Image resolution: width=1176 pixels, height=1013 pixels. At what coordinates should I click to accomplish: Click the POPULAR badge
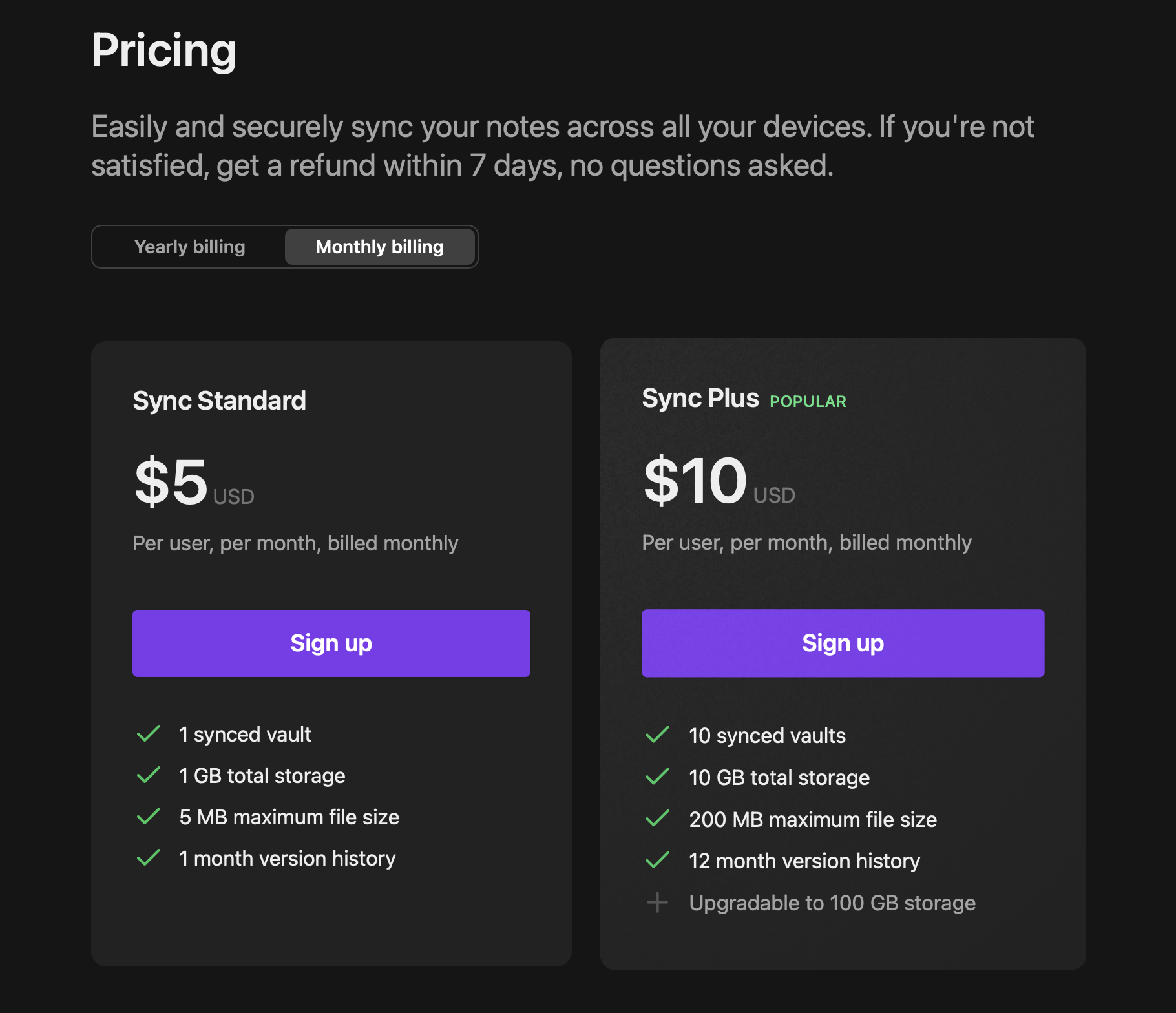(x=808, y=402)
